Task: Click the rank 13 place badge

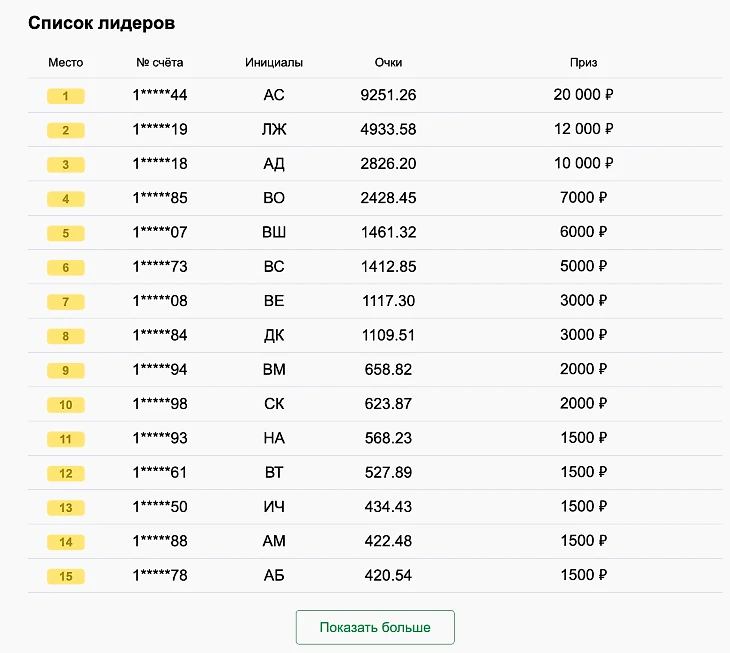Action: [66, 508]
